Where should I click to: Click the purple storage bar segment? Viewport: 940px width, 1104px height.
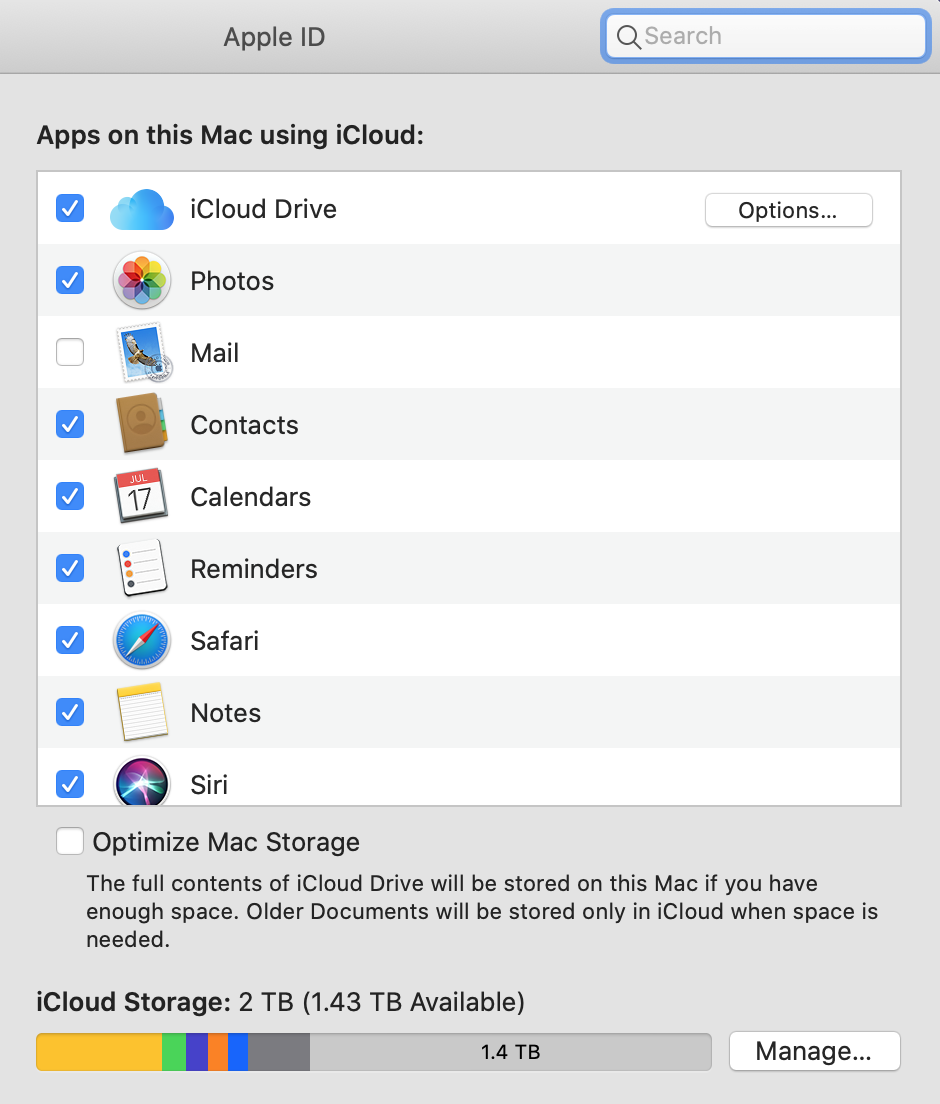point(197,1052)
